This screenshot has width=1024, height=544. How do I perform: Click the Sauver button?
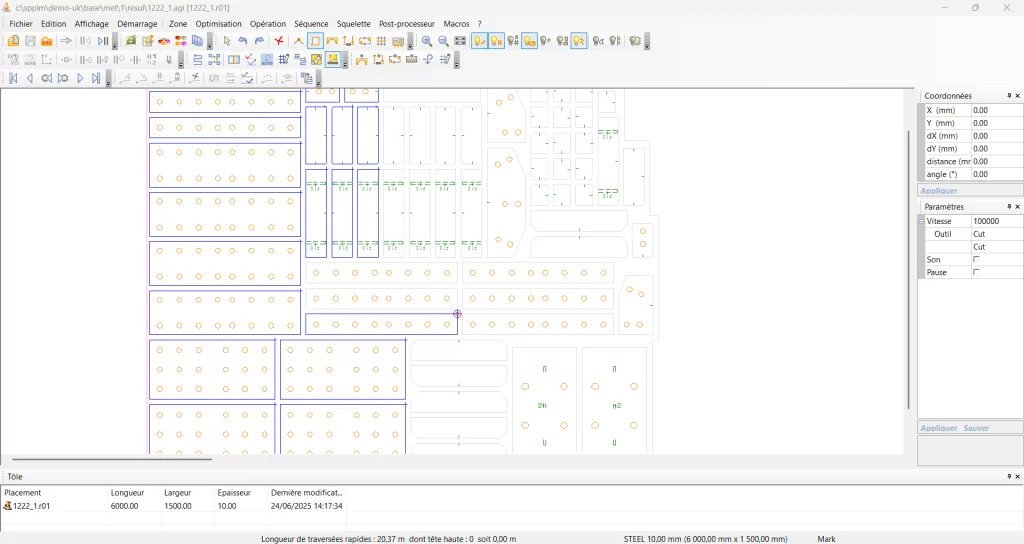[x=976, y=428]
